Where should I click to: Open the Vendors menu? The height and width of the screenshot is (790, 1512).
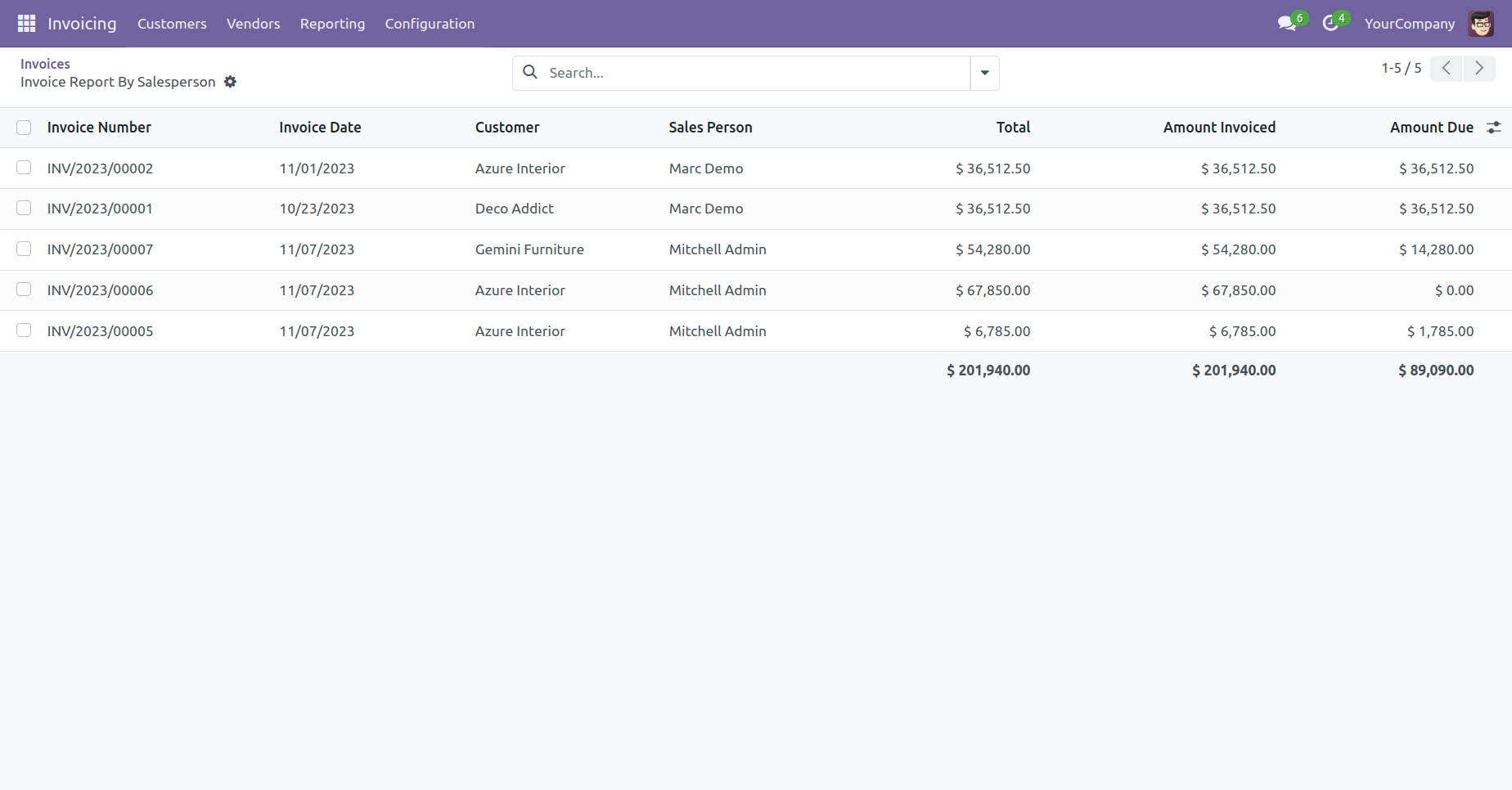[254, 24]
